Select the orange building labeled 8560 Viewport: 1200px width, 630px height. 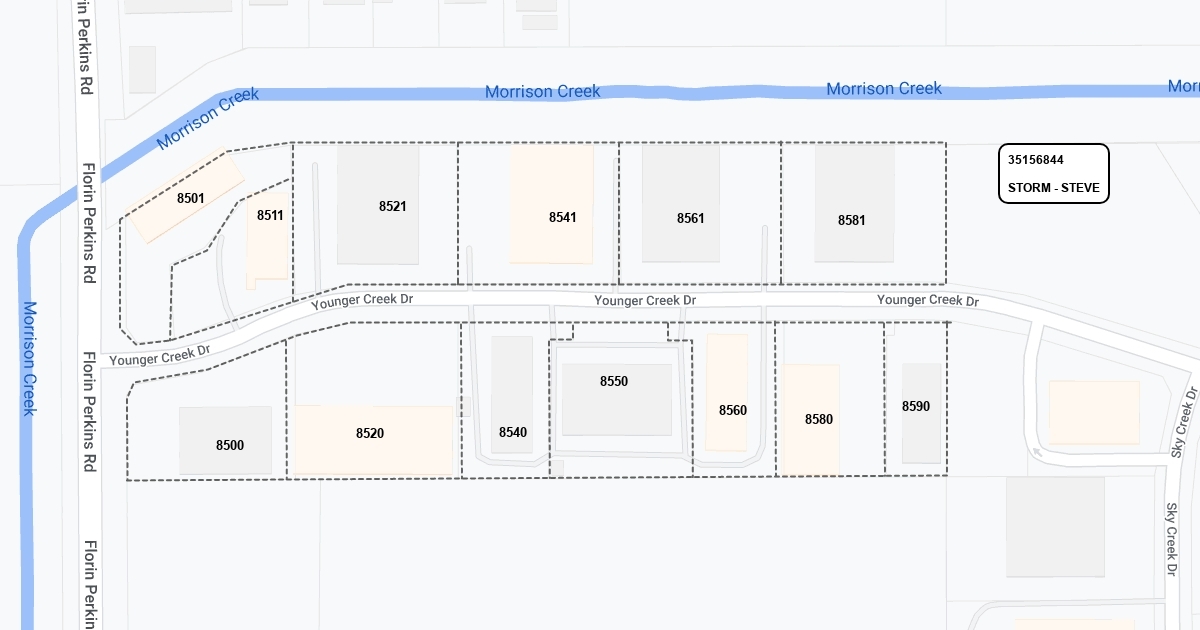point(732,410)
